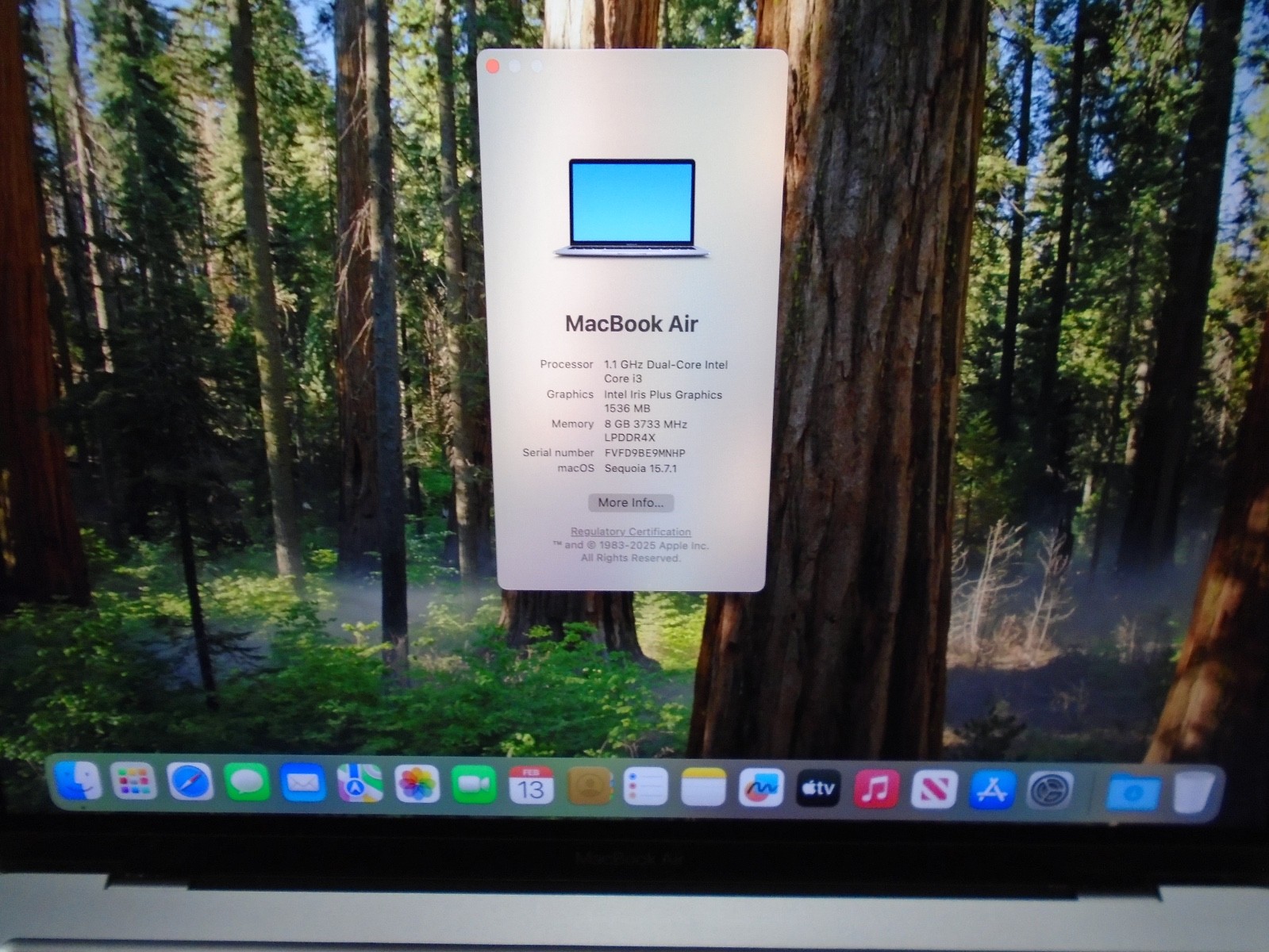Open the App Store from the Dock
Viewport: 1269px width, 952px height.
coord(992,790)
